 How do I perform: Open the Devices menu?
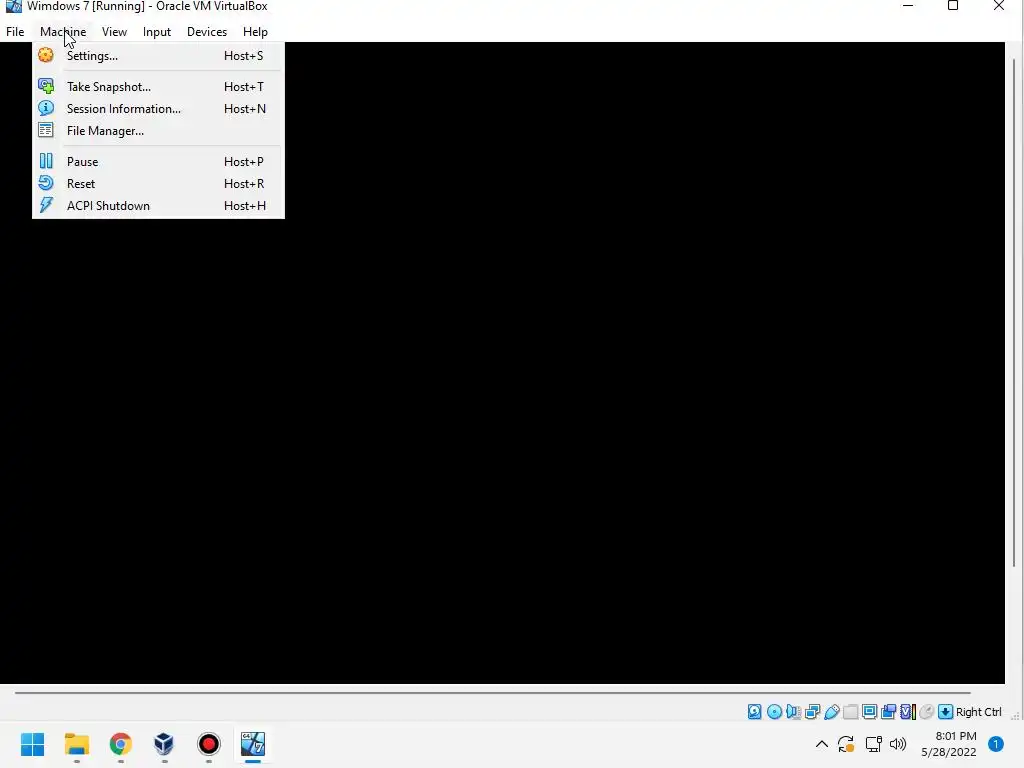207,31
